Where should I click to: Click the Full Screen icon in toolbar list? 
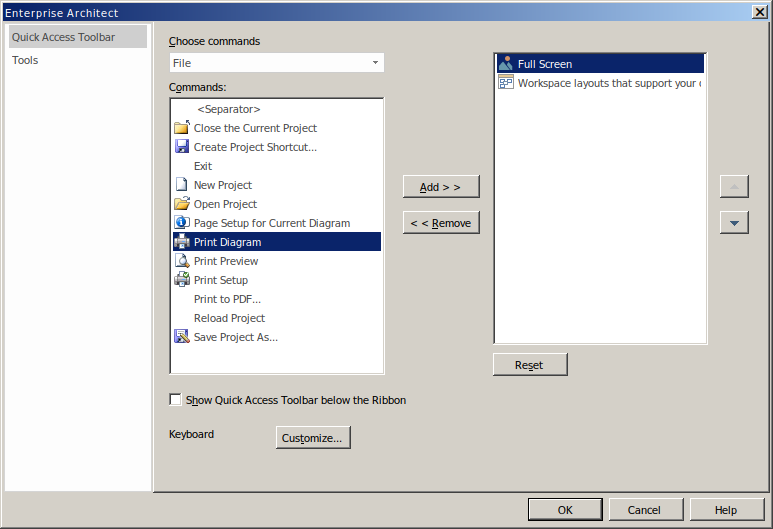505,64
